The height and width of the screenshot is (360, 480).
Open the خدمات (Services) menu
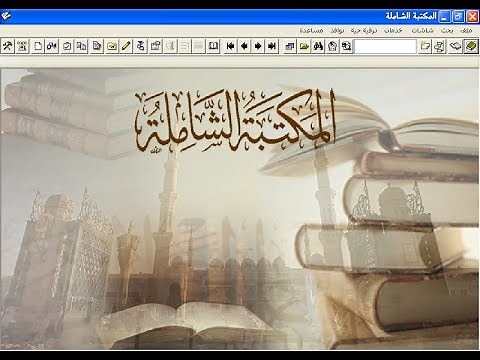point(393,31)
